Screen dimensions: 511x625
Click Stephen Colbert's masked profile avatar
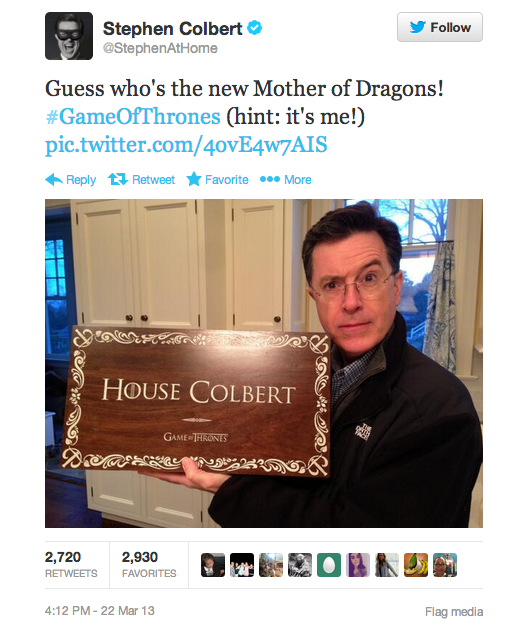tap(69, 36)
